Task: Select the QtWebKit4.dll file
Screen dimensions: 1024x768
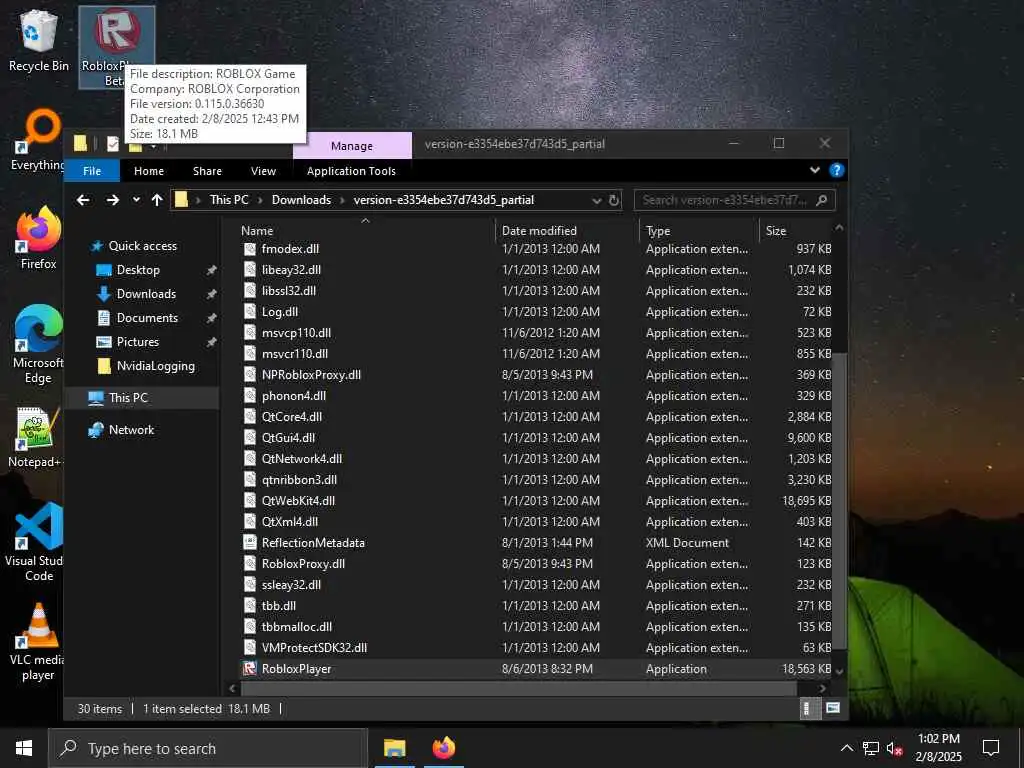Action: [x=298, y=501]
